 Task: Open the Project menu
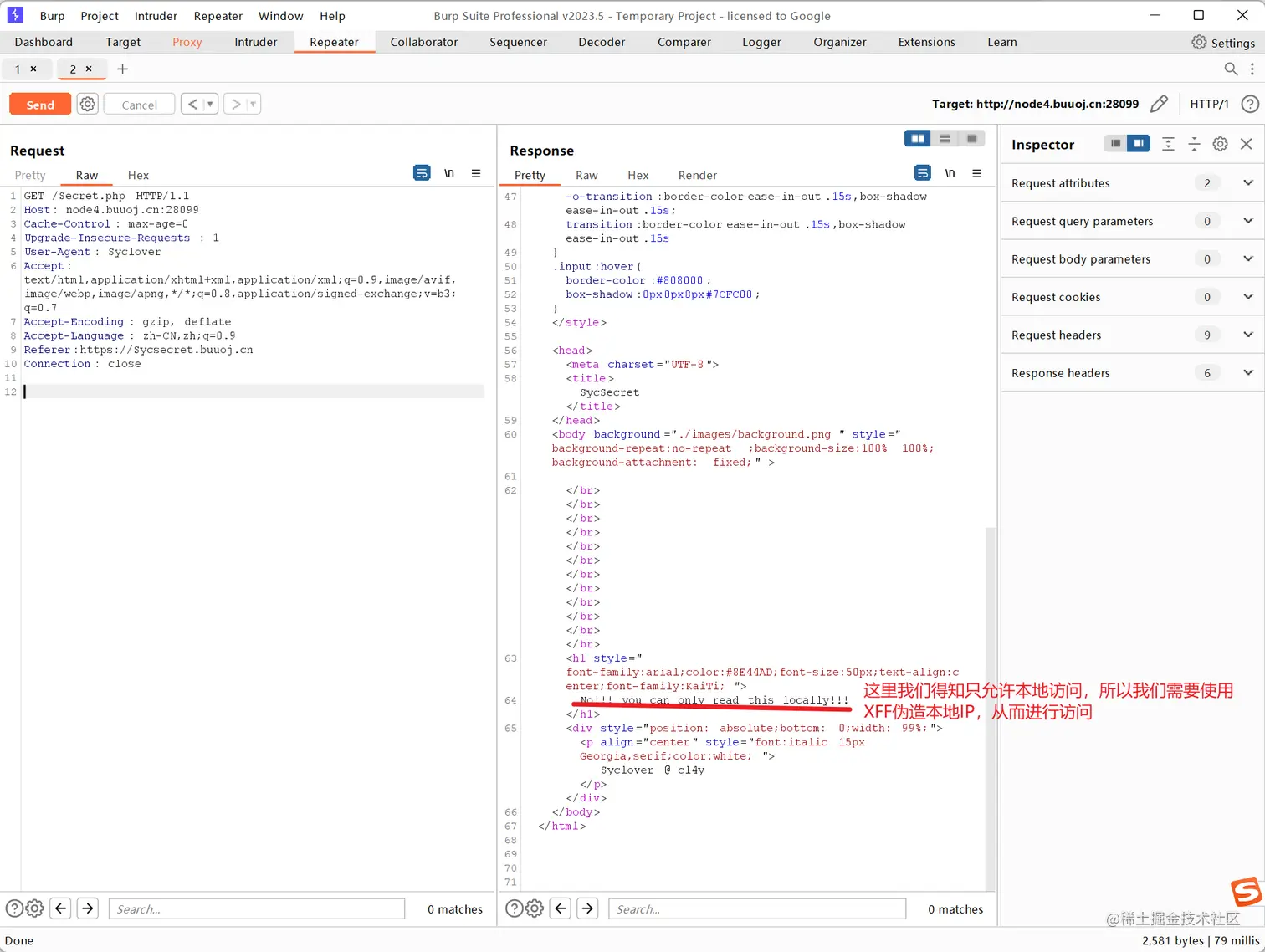pos(100,16)
